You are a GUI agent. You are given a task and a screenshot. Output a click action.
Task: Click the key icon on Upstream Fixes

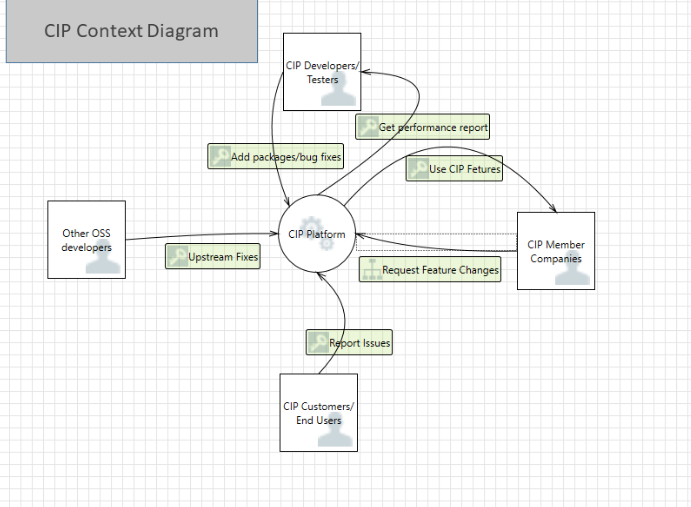[x=178, y=256]
